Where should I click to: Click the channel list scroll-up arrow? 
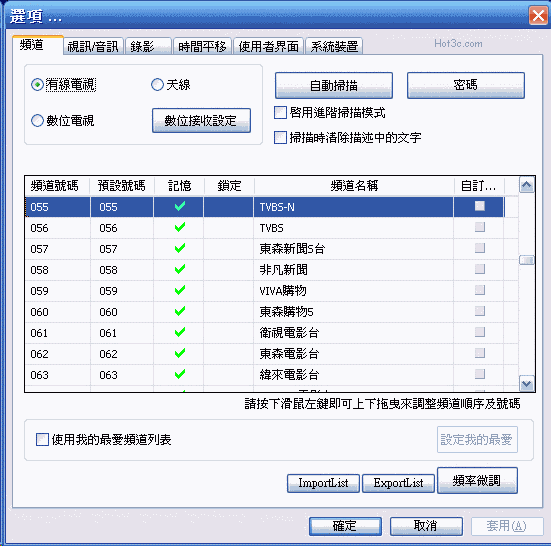[x=526, y=185]
